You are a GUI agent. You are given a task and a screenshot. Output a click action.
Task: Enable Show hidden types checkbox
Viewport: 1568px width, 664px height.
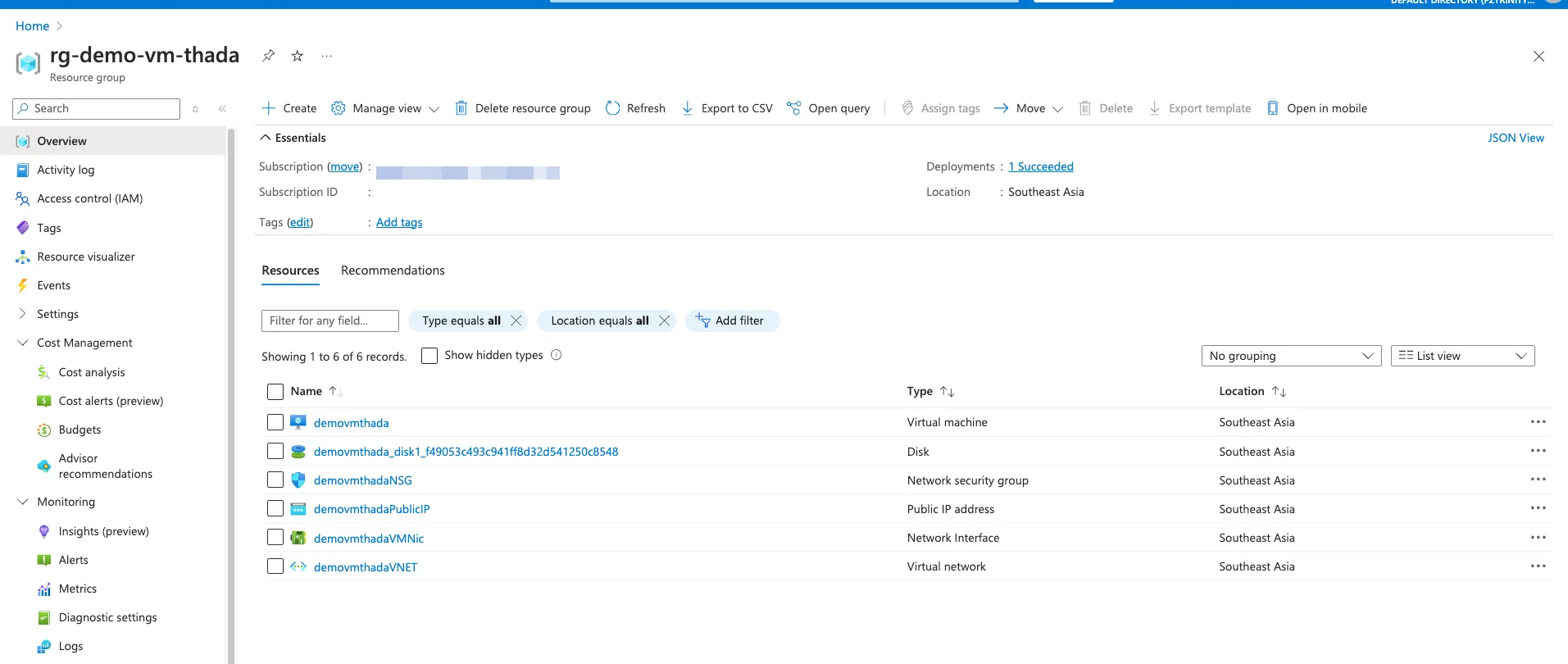coord(429,356)
